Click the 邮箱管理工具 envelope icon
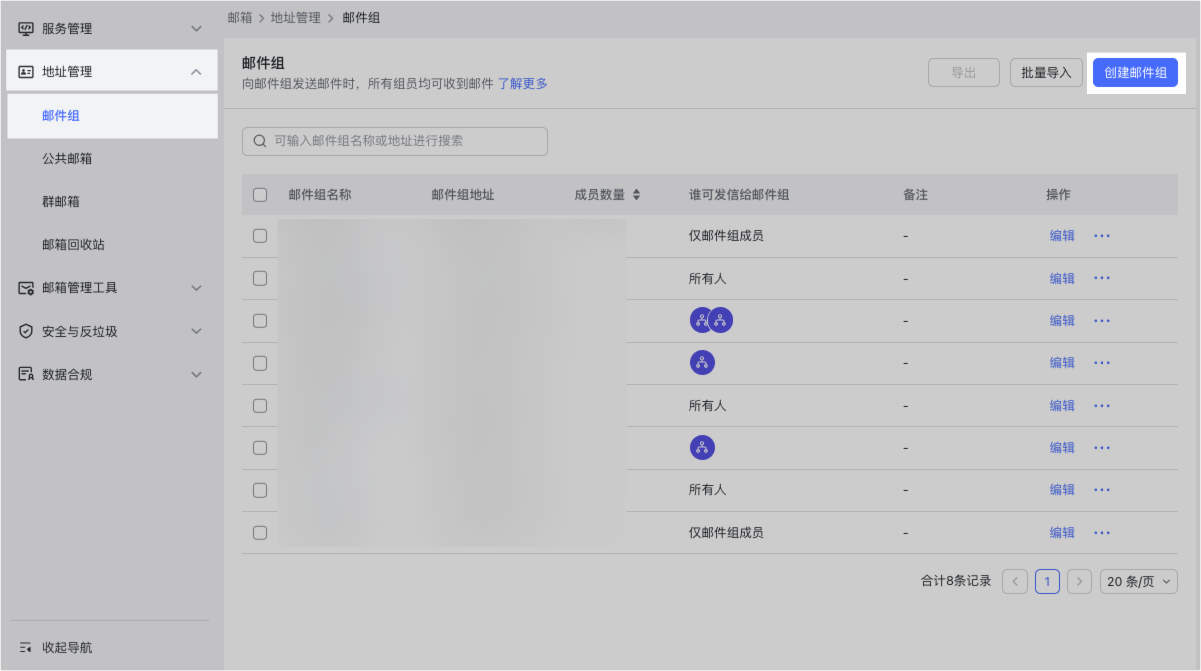Image resolution: width=1201 pixels, height=671 pixels. tap(26, 288)
